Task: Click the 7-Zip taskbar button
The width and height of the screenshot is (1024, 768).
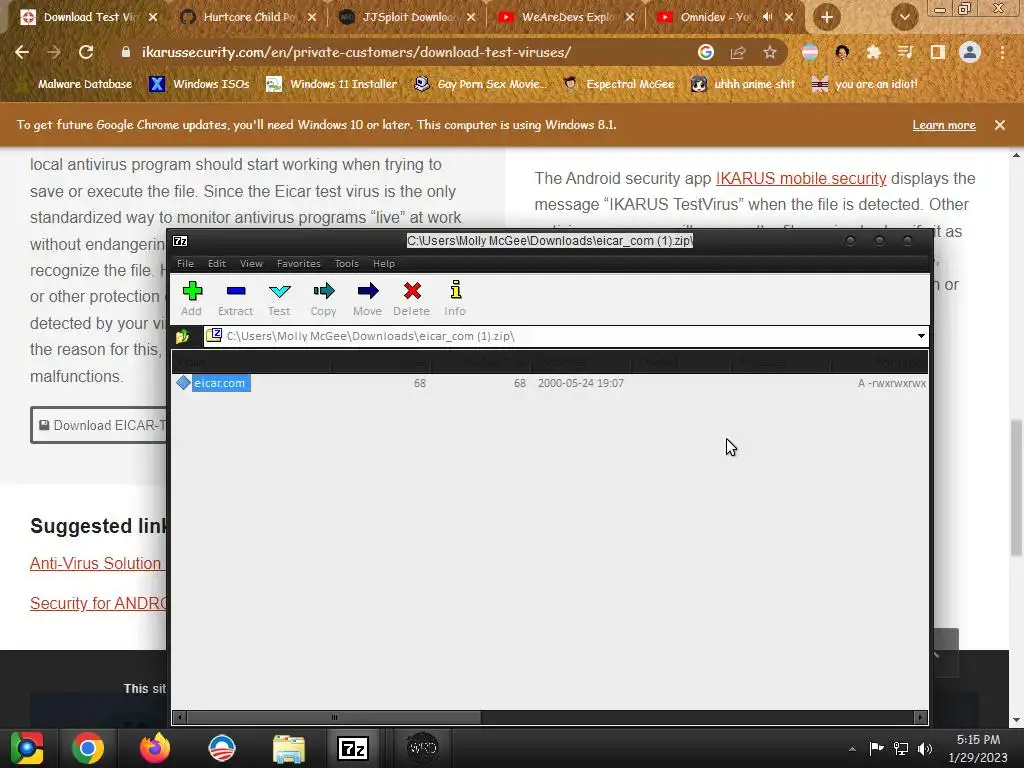Action: click(x=353, y=748)
